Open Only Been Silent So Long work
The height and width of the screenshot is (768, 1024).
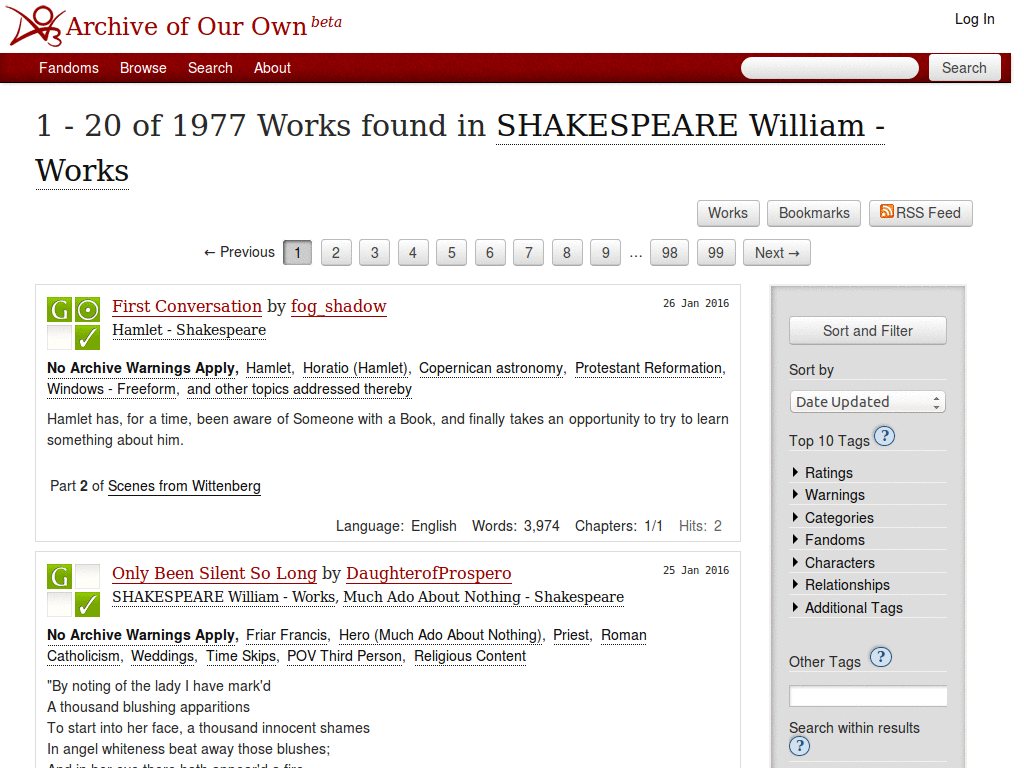point(214,573)
